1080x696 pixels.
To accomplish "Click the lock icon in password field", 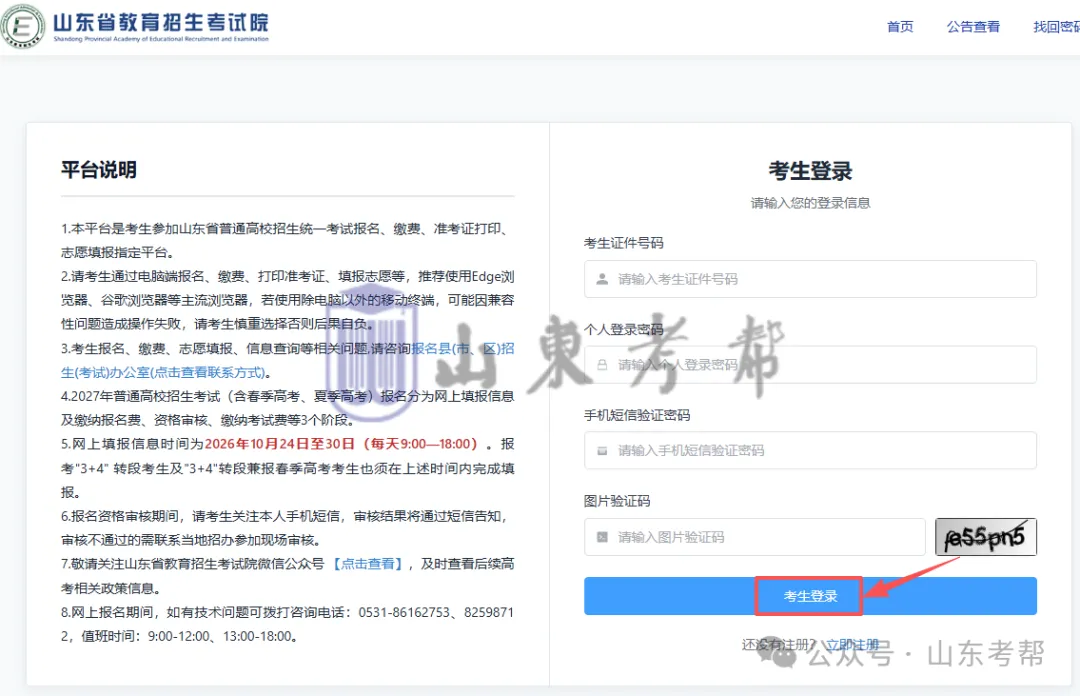I will point(602,365).
